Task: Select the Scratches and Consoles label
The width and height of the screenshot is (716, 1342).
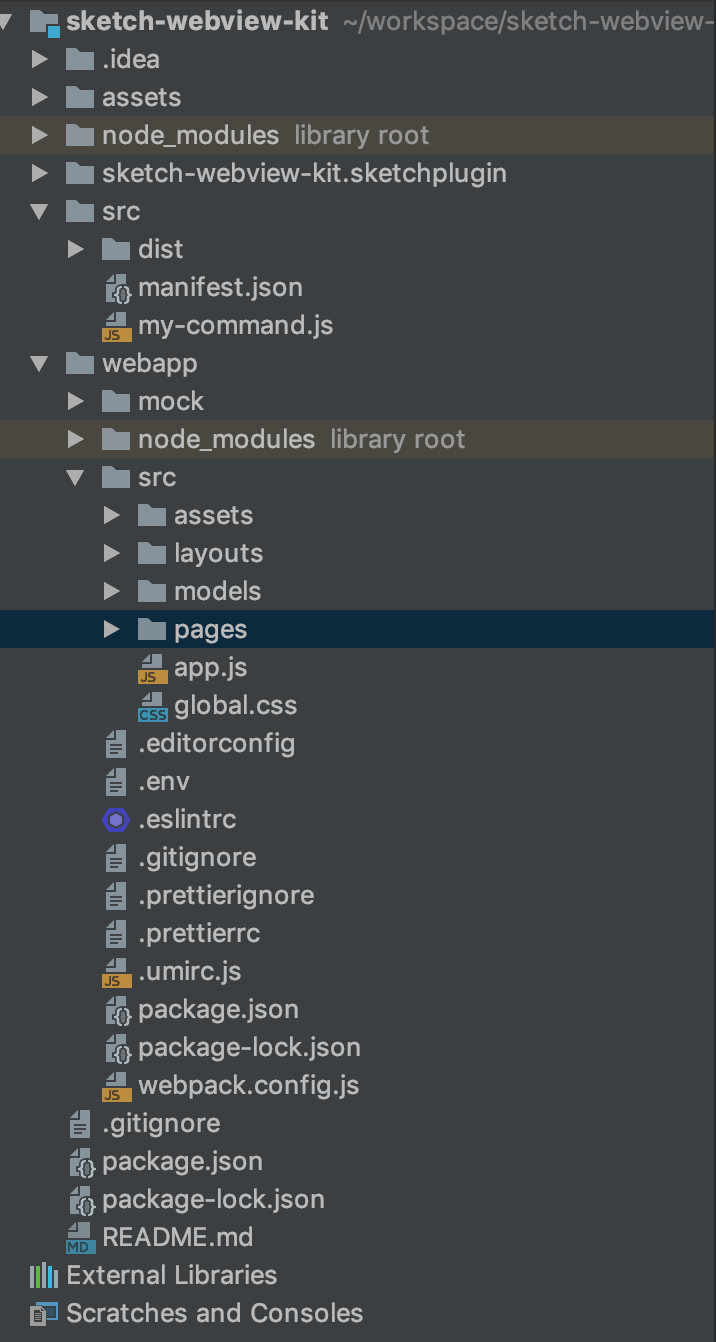Action: point(215,1313)
